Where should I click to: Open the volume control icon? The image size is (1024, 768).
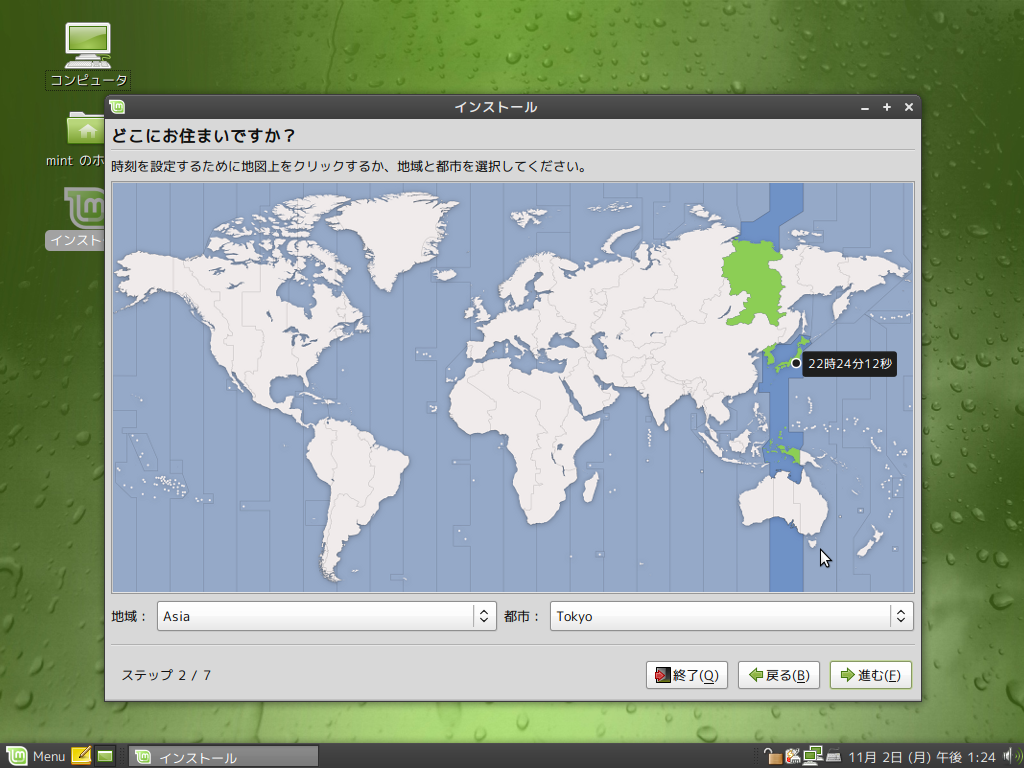[1013, 756]
